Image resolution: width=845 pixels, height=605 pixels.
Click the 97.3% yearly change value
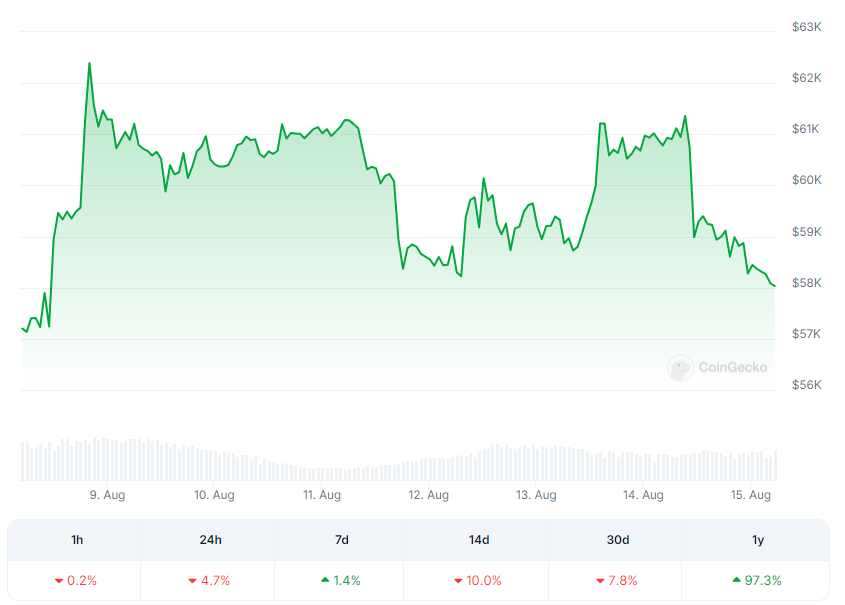pos(763,580)
